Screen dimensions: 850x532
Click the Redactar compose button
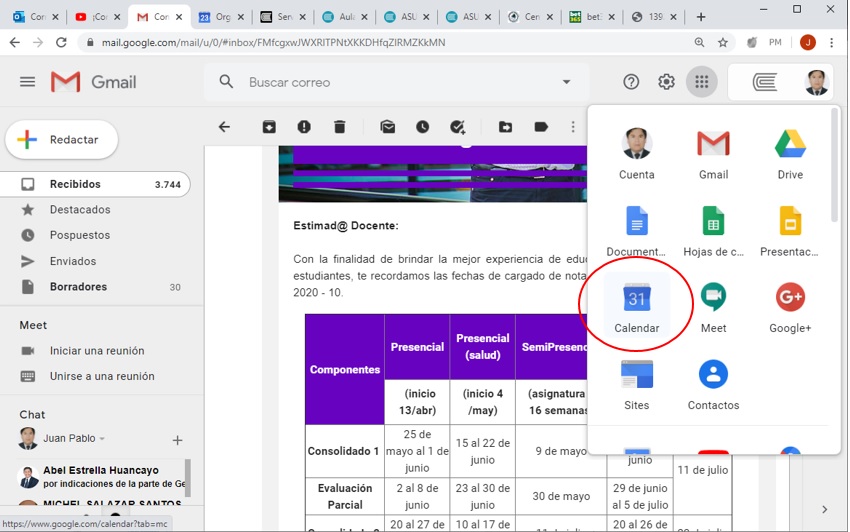click(x=61, y=140)
